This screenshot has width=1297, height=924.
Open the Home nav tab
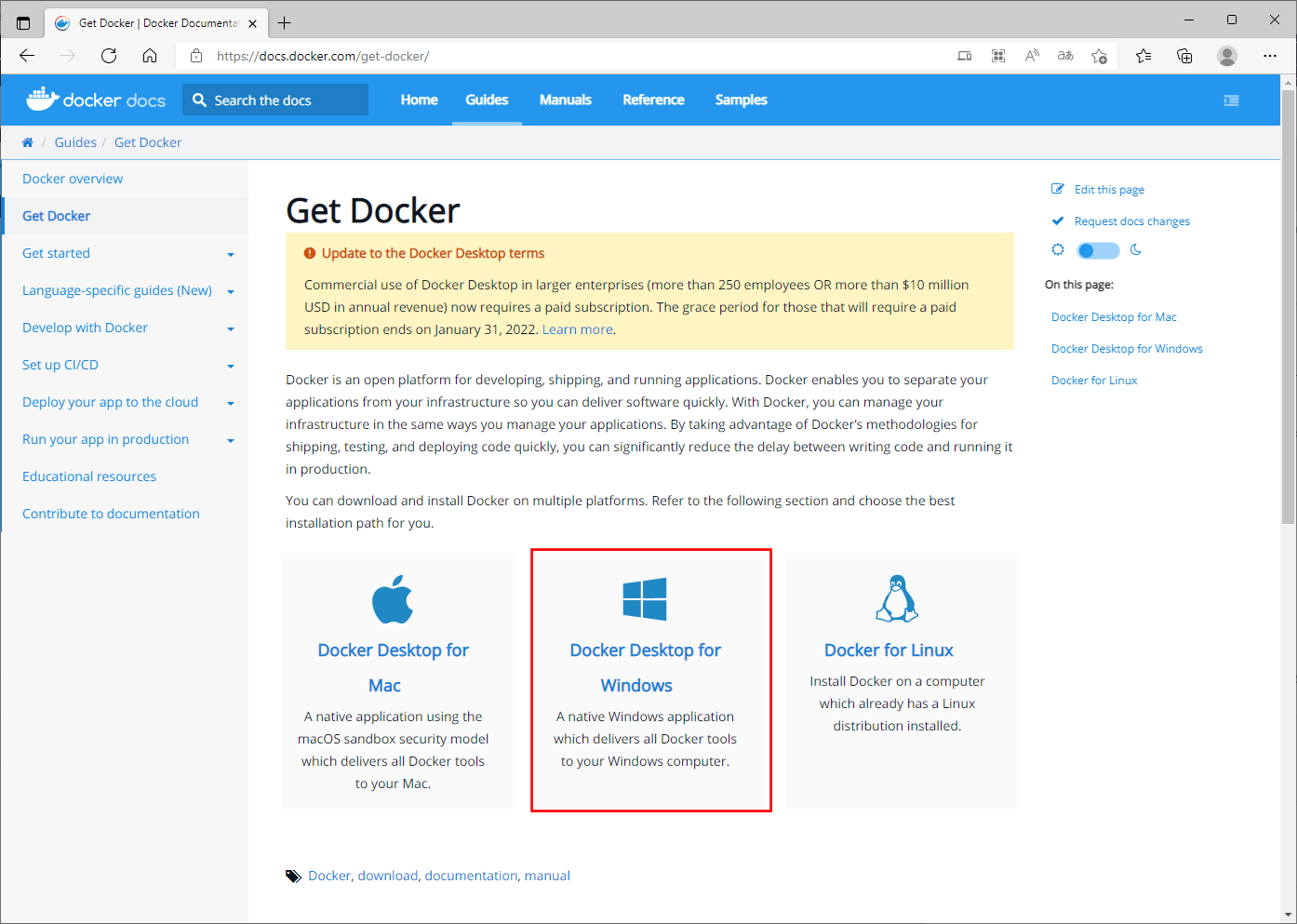(419, 100)
